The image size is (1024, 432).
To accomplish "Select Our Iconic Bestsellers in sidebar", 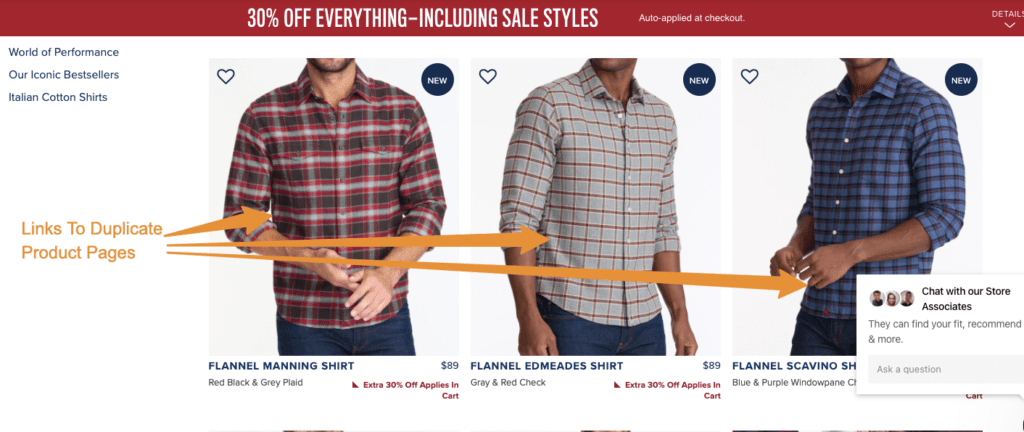I will [63, 75].
